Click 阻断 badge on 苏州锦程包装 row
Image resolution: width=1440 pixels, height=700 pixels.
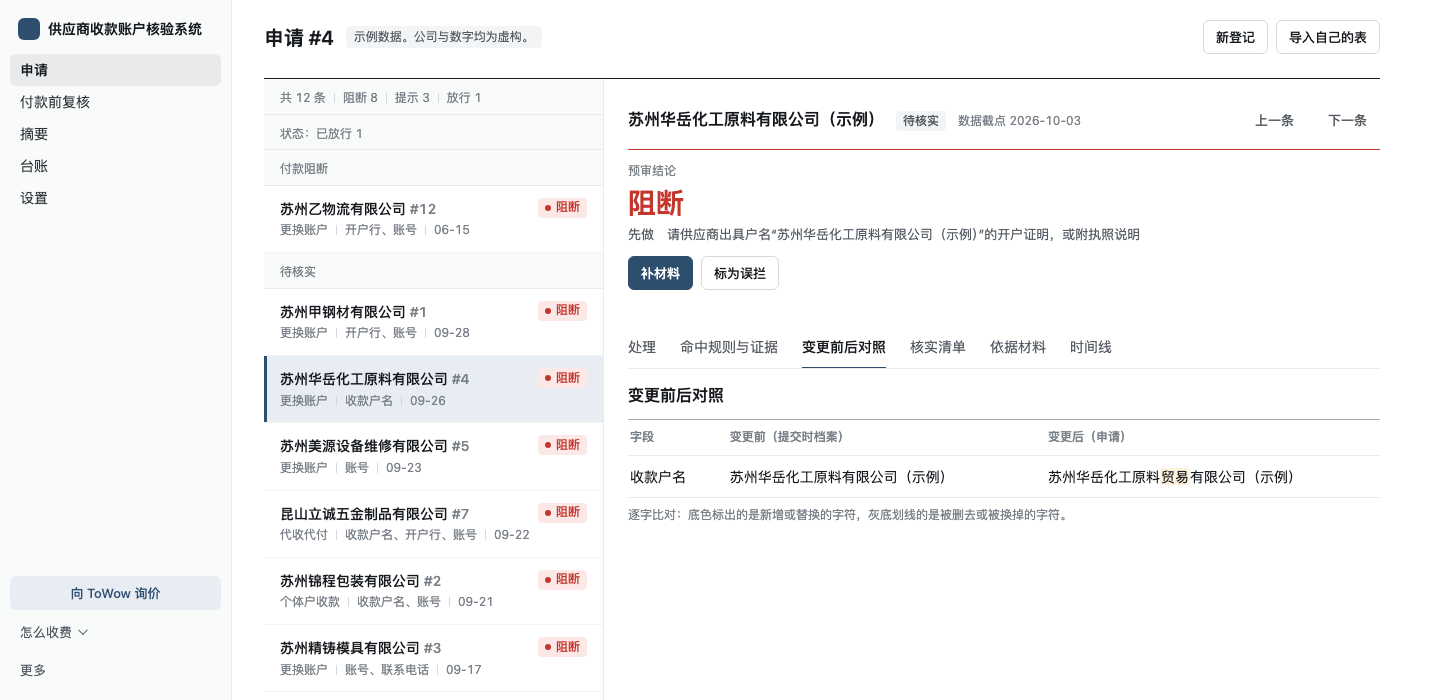[x=562, y=580]
